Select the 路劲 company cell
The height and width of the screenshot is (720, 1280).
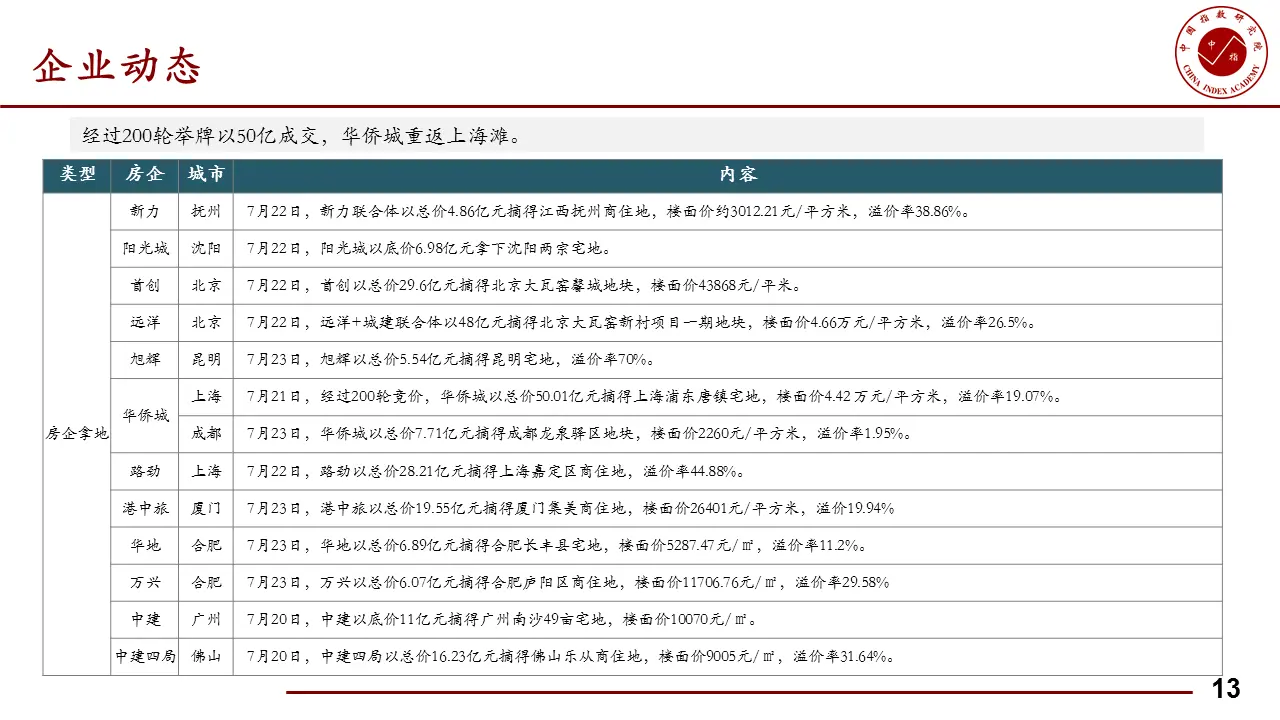145,471
